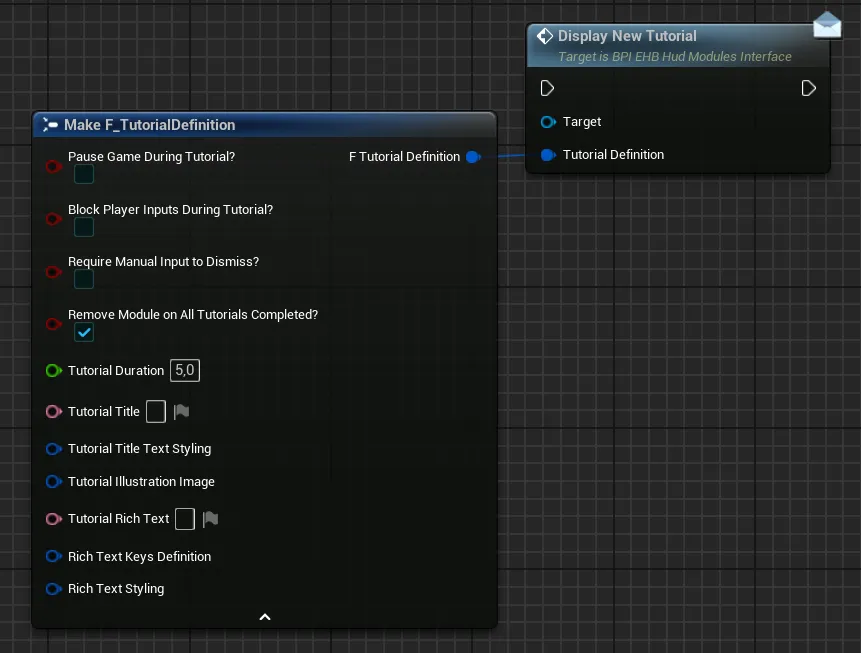Viewport: 861px width, 653px height.
Task: Click the green Tutorial Duration float pin
Action: 53,371
